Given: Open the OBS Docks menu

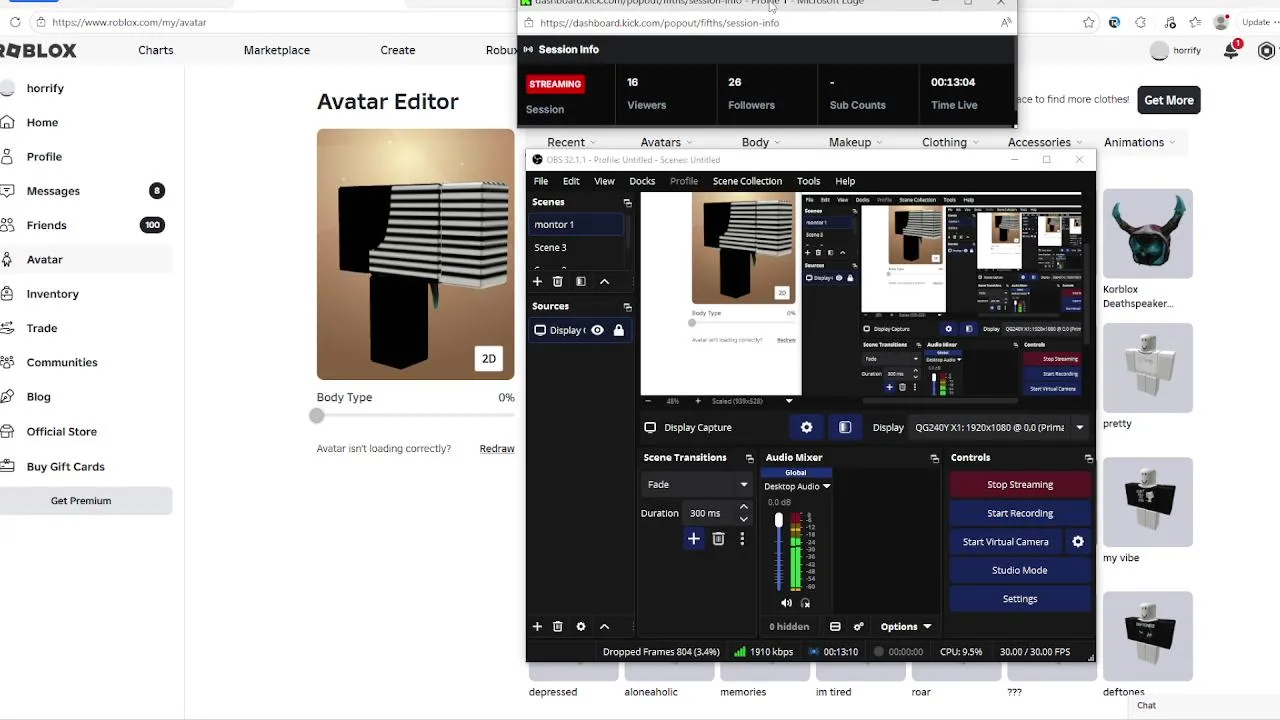Looking at the screenshot, I should pos(642,182).
